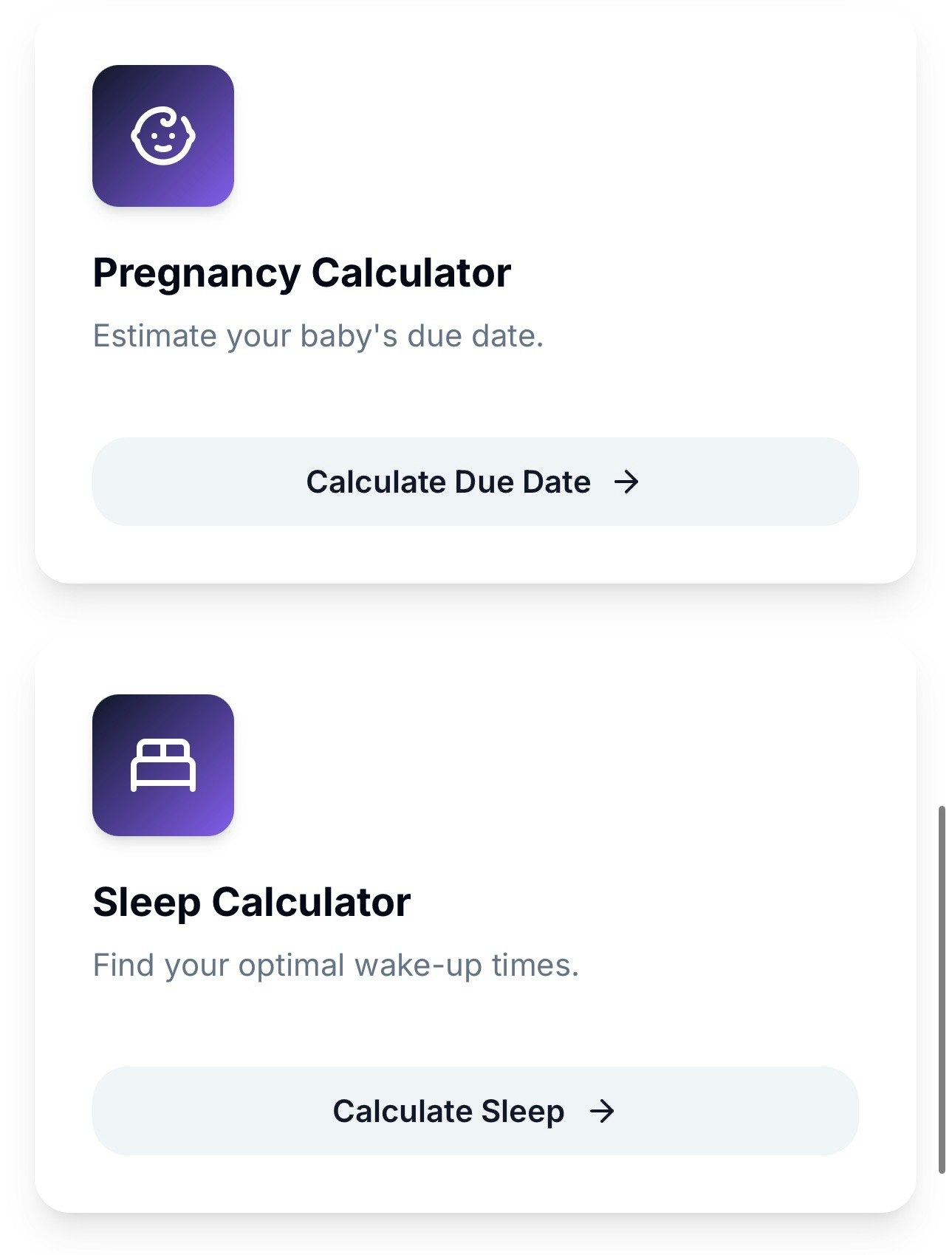Image resolution: width=952 pixels, height=1255 pixels.
Task: Open the Pregnancy Calculator heading
Action: pyautogui.click(x=301, y=273)
